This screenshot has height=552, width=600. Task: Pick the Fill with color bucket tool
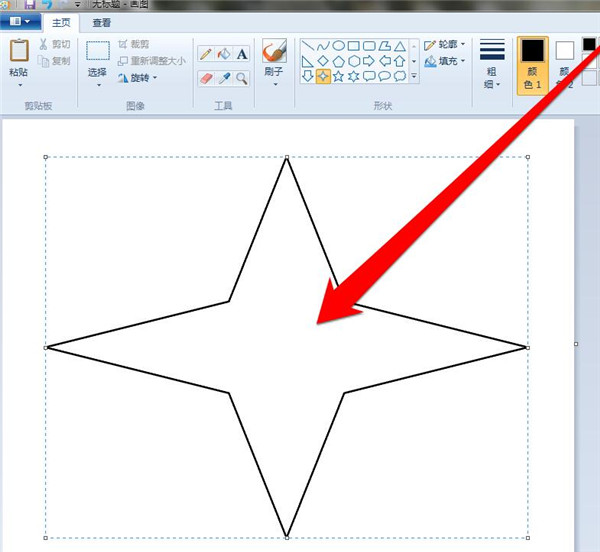pos(224,54)
